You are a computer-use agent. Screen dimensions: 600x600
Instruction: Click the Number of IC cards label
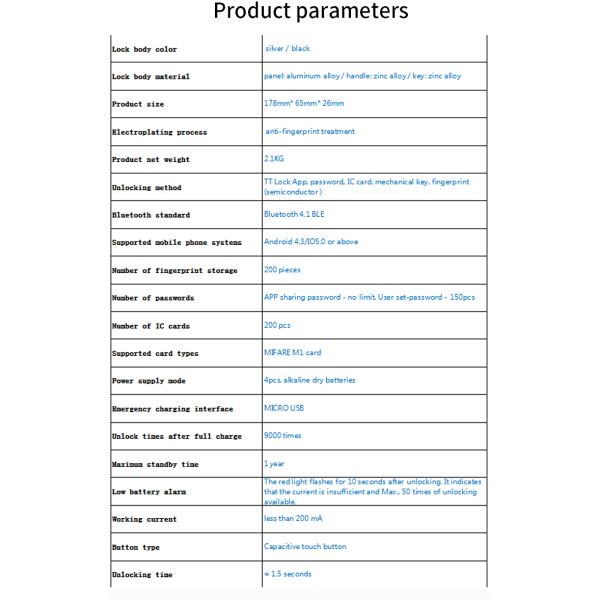click(150, 326)
